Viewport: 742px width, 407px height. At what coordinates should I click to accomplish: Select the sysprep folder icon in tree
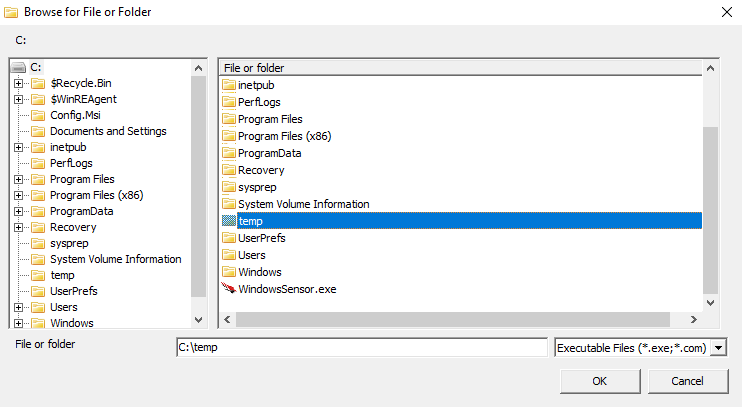(38, 243)
